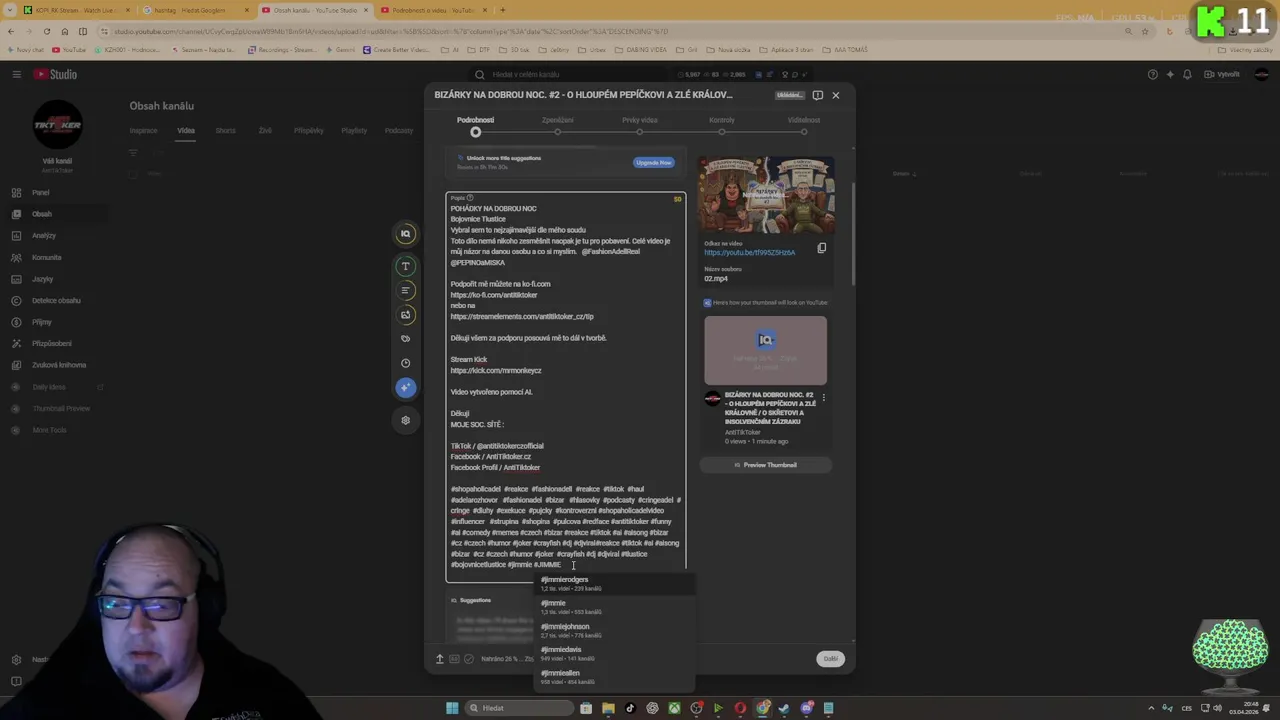This screenshot has height=720, width=1280.
Task: Click the Preview Thumbnail button
Action: pyautogui.click(x=765, y=465)
